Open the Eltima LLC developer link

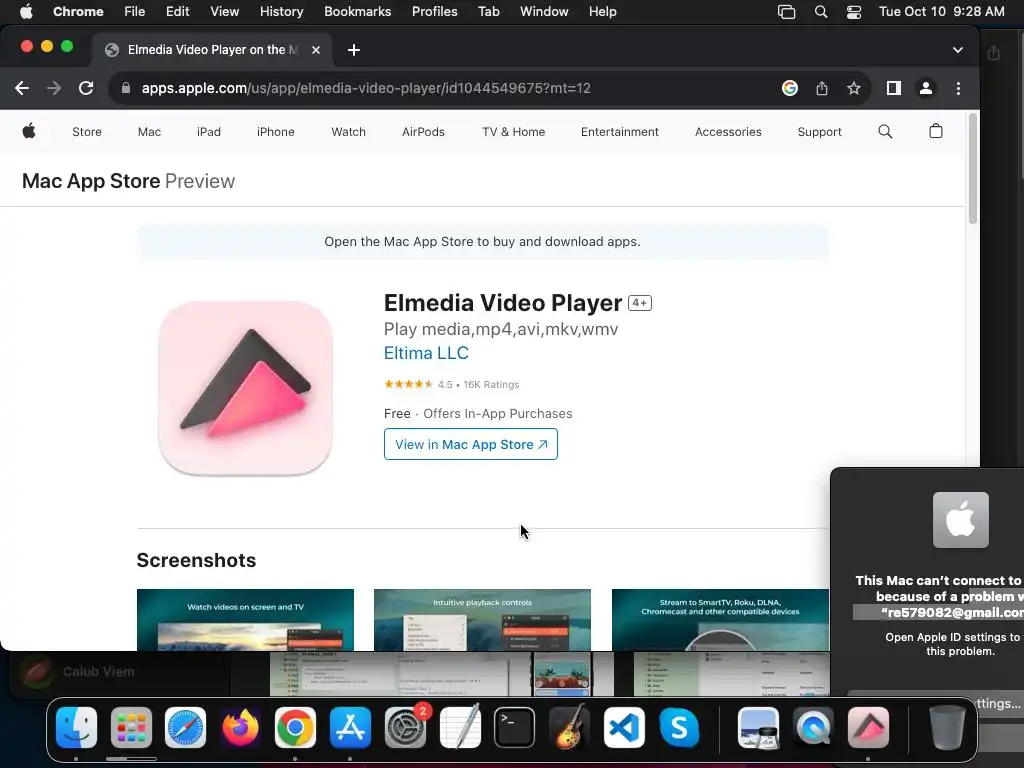[x=426, y=353]
